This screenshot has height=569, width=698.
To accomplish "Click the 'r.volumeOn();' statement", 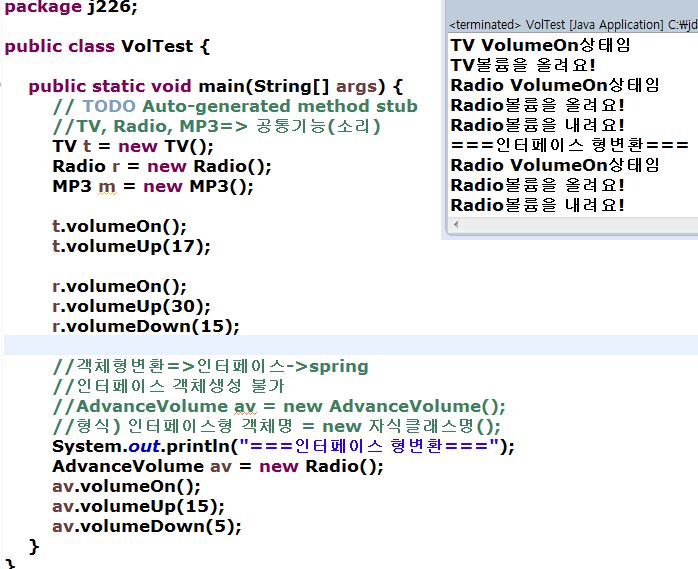I will tap(119, 286).
